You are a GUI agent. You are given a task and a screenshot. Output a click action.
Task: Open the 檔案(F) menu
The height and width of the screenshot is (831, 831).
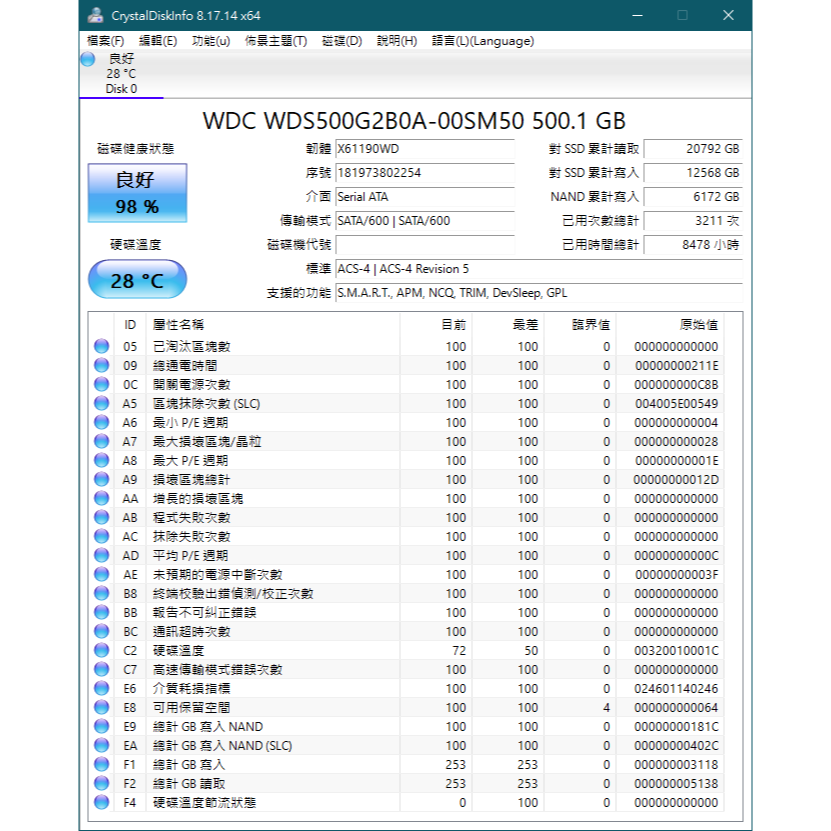105,41
